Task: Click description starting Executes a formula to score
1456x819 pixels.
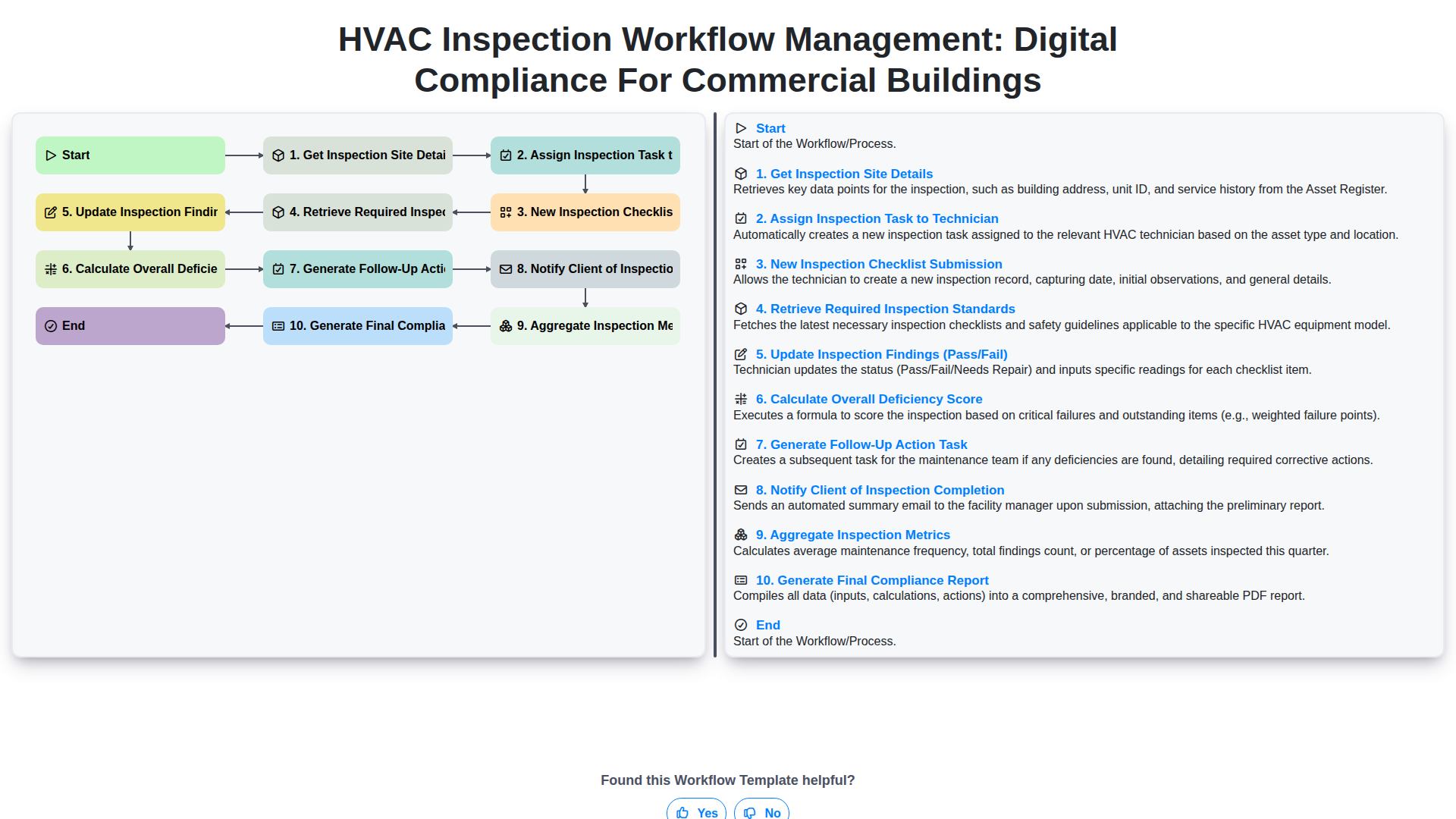Action: 1056,416
